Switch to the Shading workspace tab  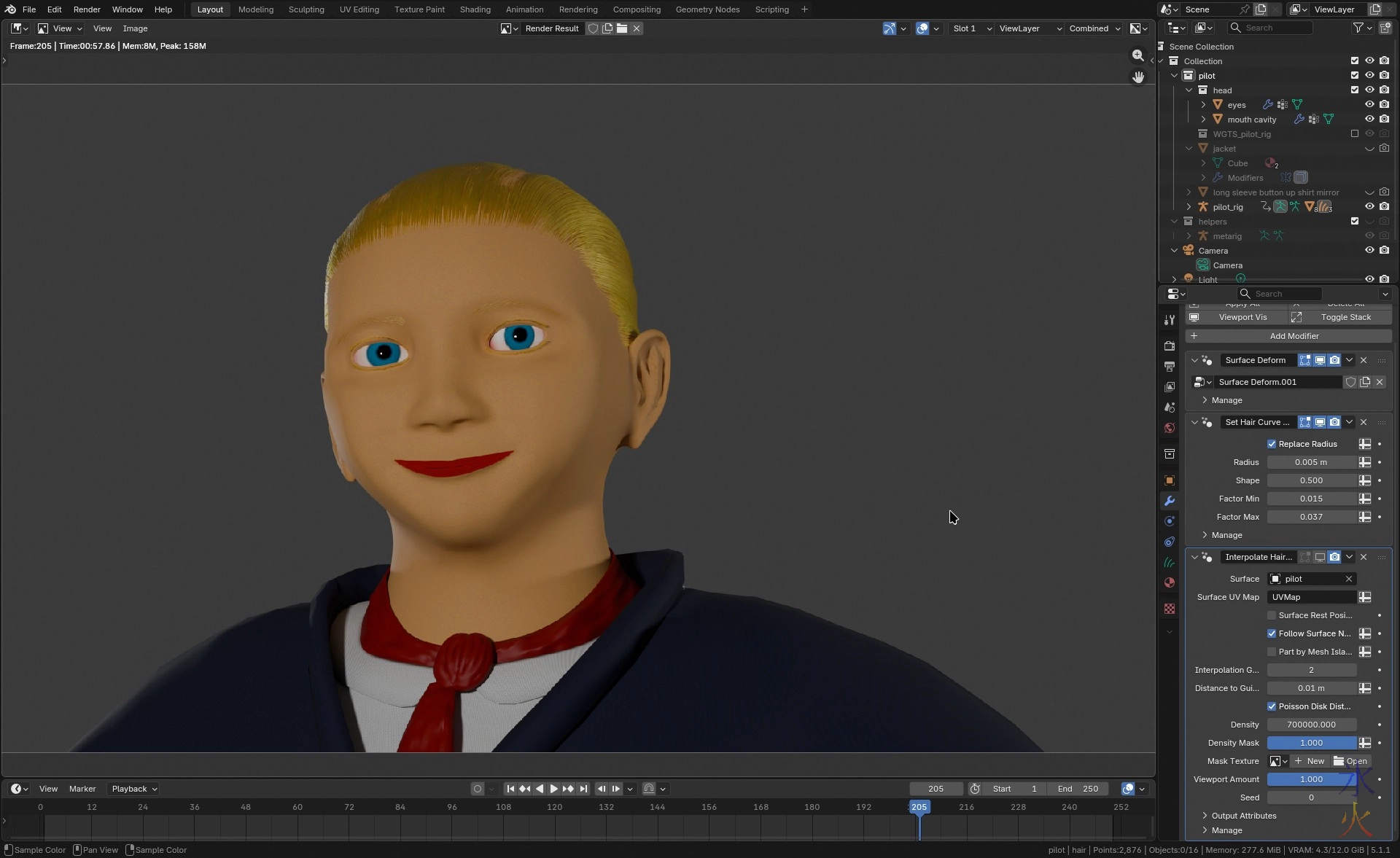475,9
